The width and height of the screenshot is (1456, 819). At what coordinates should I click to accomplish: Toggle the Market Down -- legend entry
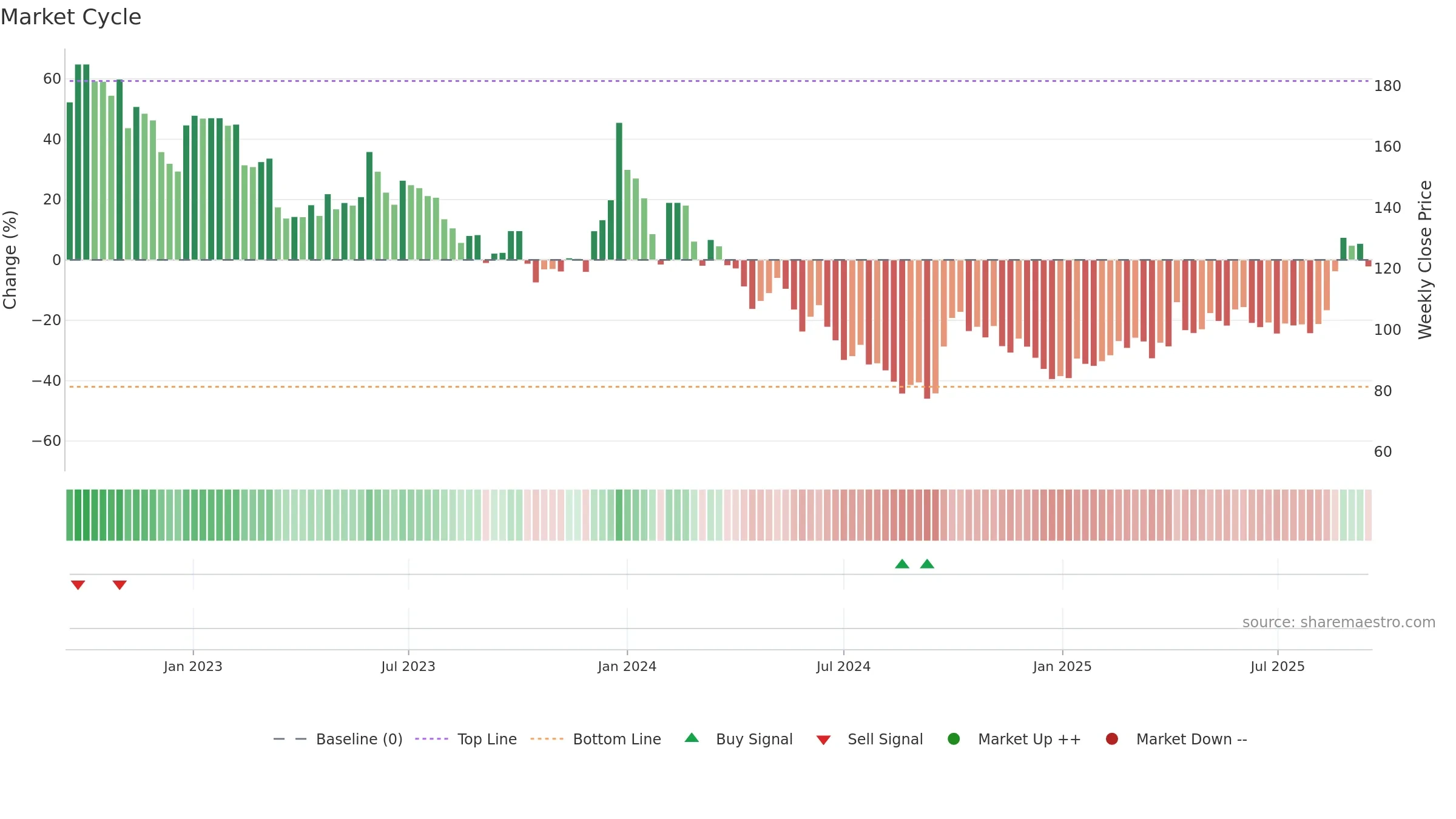tap(1176, 739)
